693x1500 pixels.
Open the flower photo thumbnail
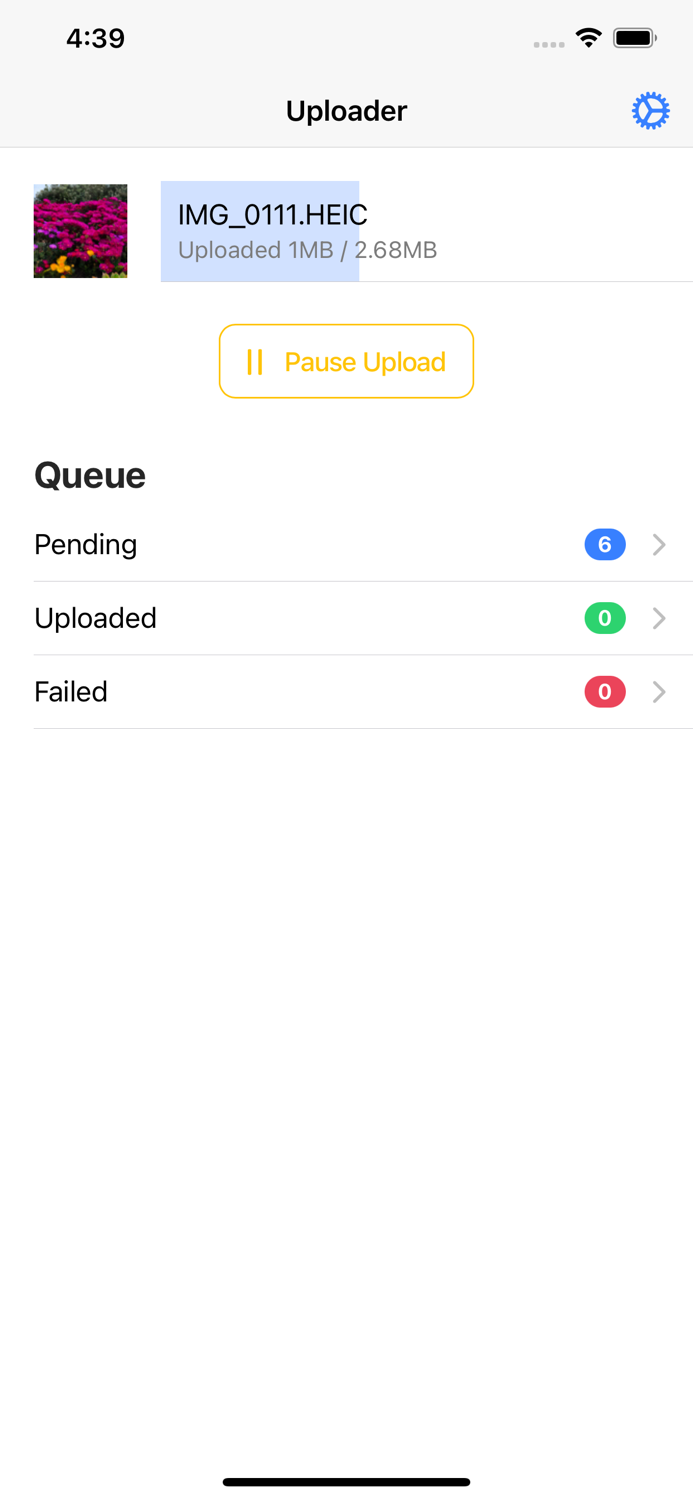pyautogui.click(x=80, y=231)
